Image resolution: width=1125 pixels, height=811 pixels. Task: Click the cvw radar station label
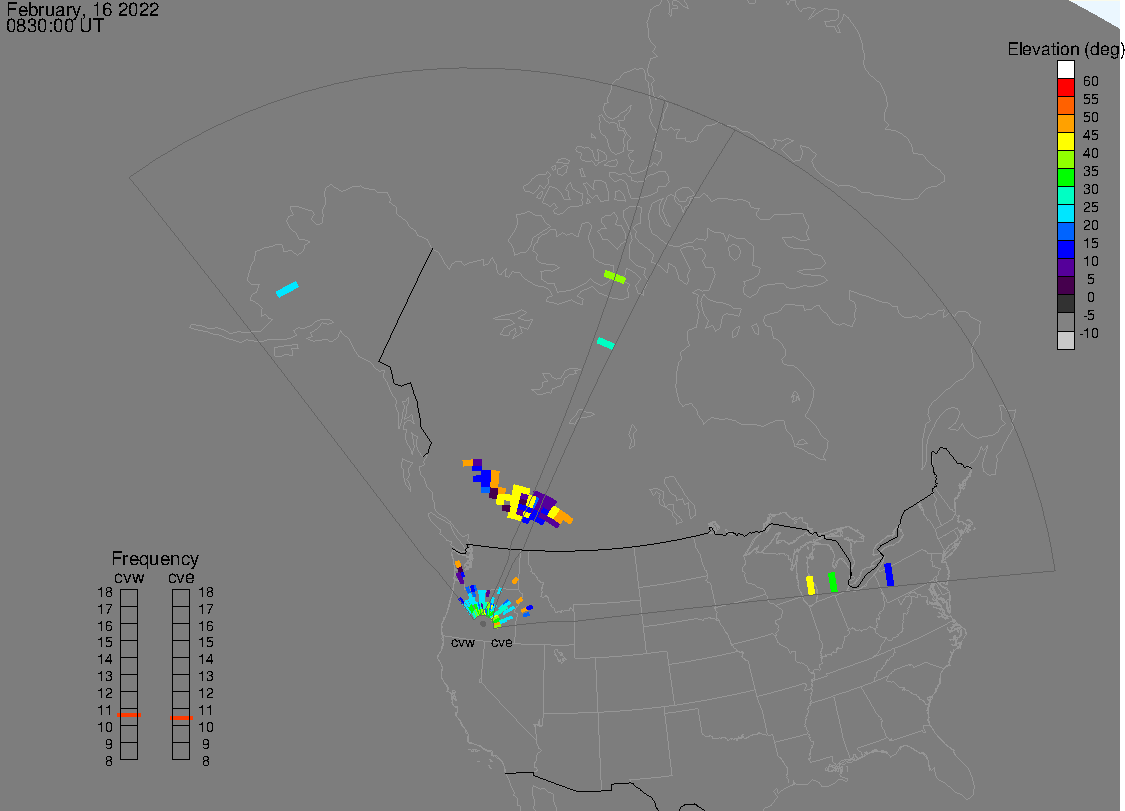pyautogui.click(x=462, y=643)
